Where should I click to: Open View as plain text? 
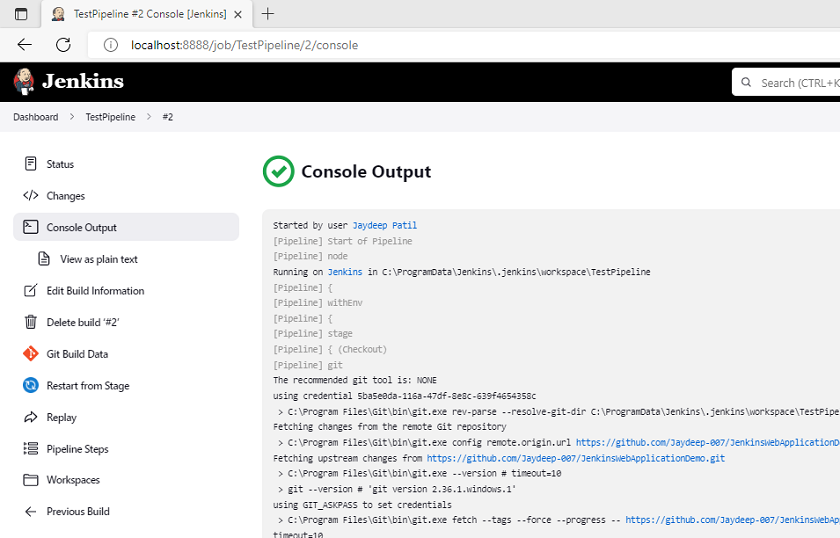[x=98, y=259]
